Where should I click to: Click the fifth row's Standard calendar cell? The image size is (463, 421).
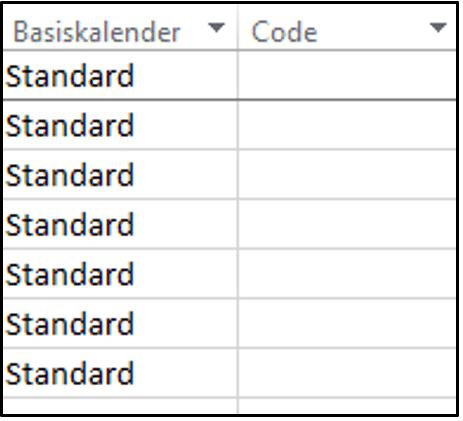(x=120, y=274)
